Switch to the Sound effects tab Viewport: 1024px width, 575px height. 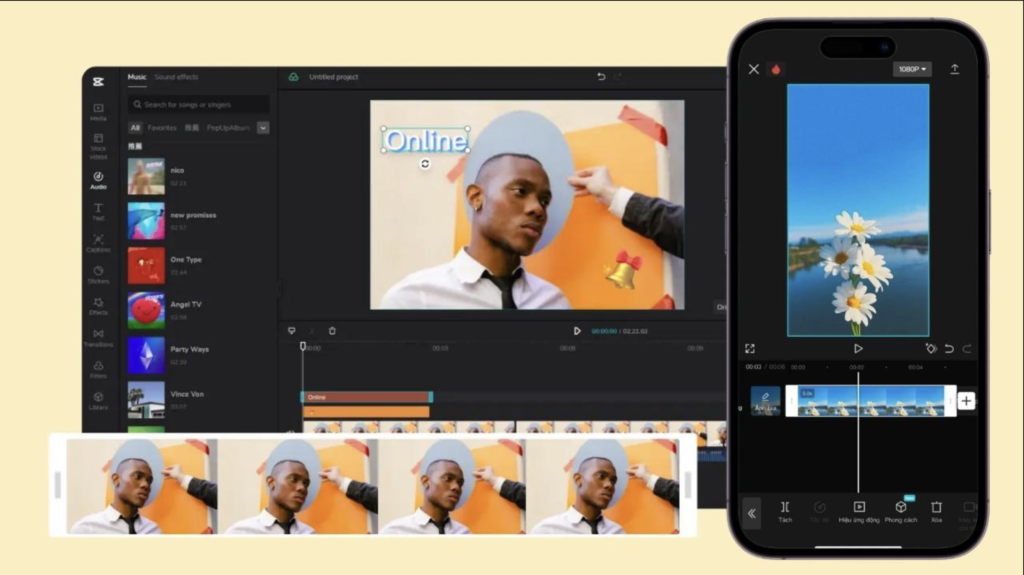click(x=176, y=77)
